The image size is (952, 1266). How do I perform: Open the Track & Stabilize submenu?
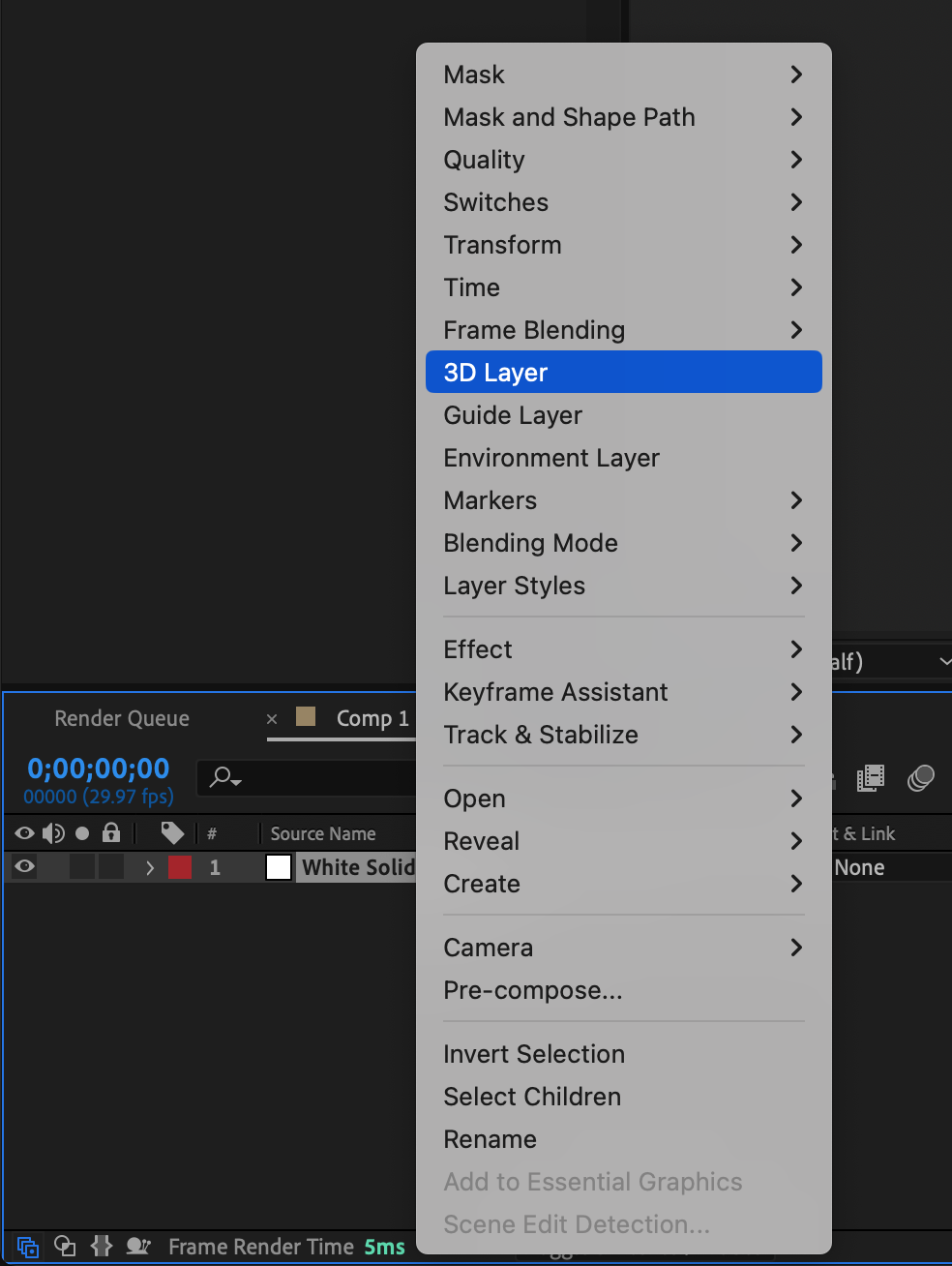tap(624, 735)
